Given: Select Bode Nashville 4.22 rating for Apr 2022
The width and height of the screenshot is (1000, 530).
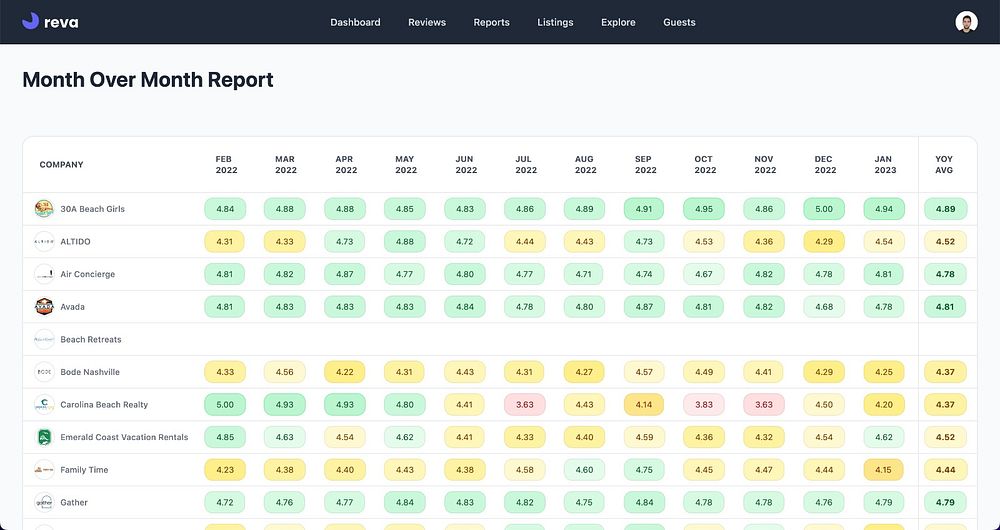Looking at the screenshot, I should (344, 372).
